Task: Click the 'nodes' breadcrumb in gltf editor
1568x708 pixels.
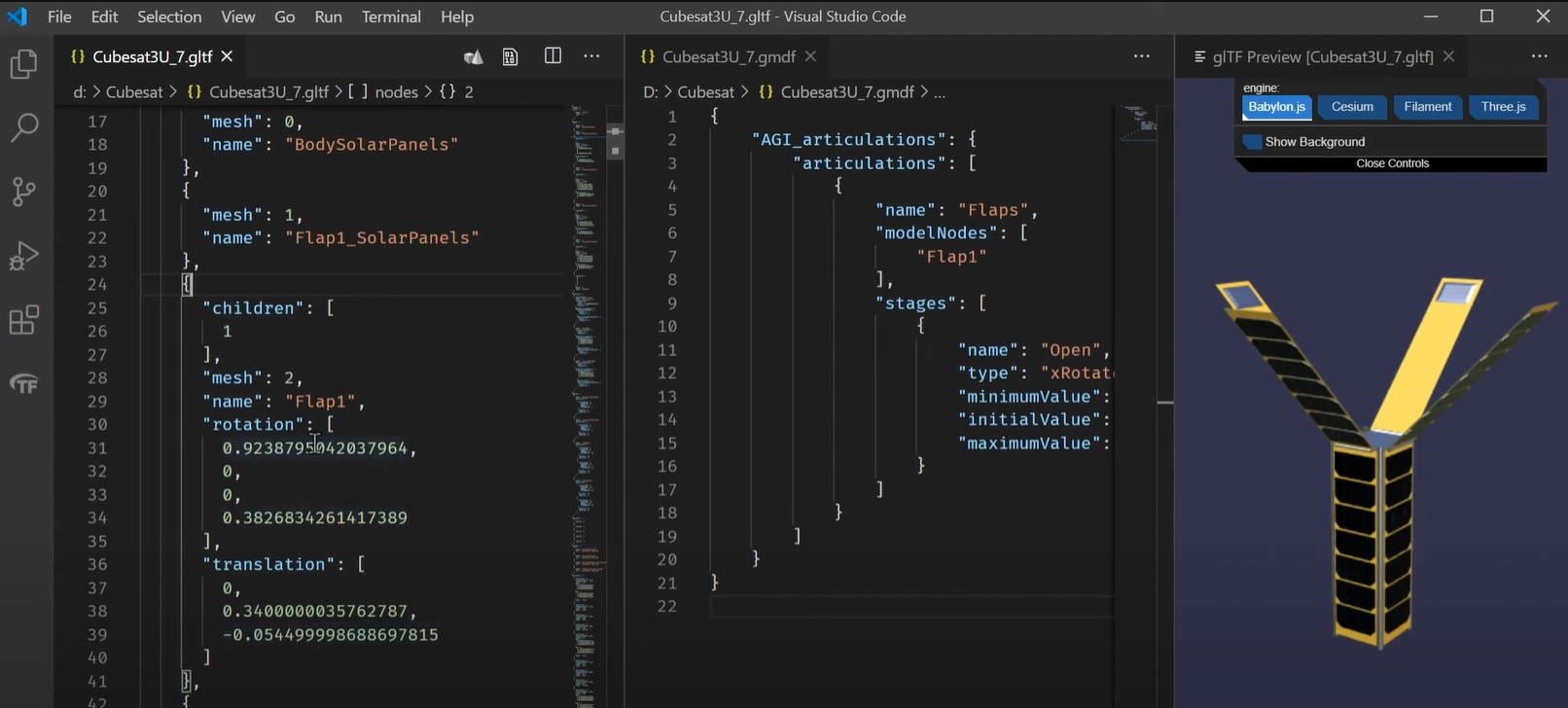Action: click(x=396, y=91)
